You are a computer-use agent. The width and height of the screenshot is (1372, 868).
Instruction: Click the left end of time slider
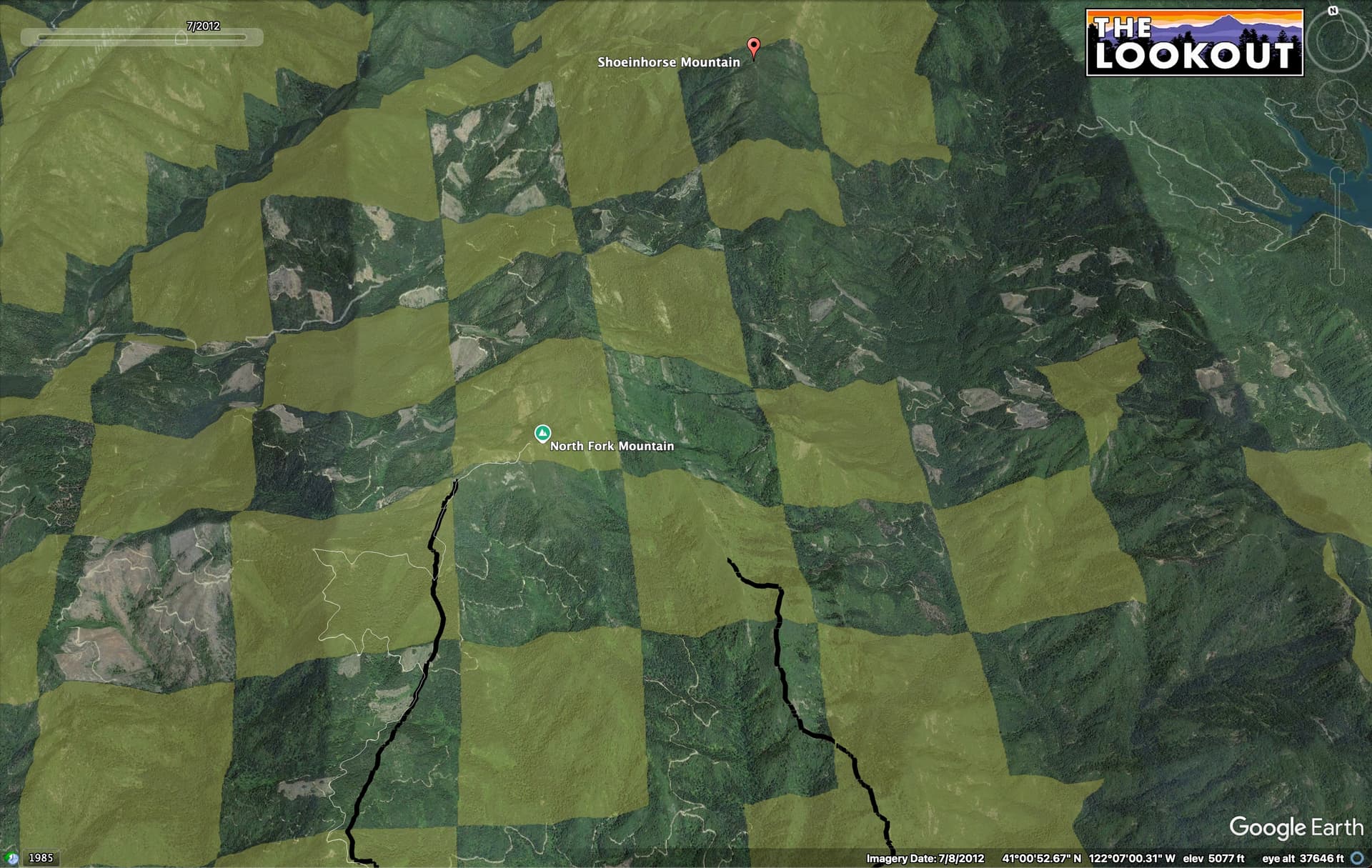(41, 37)
